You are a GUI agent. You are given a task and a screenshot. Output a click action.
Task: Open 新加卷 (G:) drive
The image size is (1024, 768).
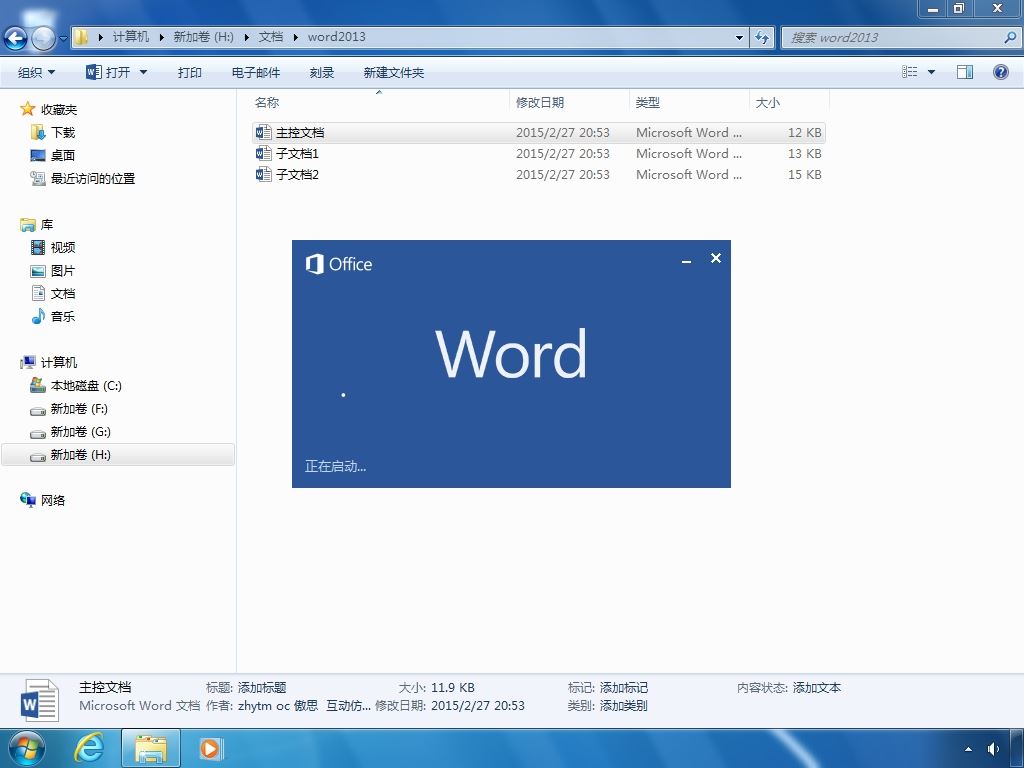tap(80, 432)
